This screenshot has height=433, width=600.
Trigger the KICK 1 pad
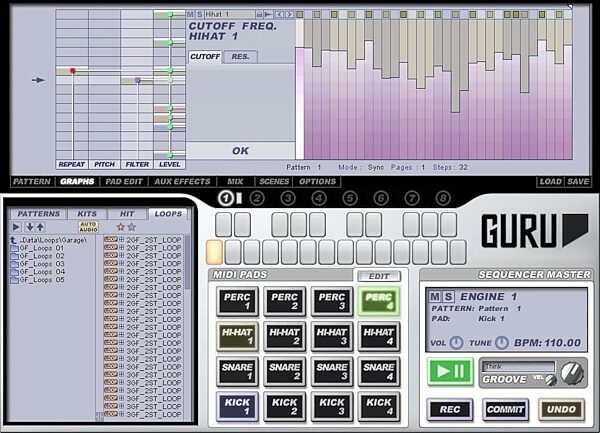237,407
